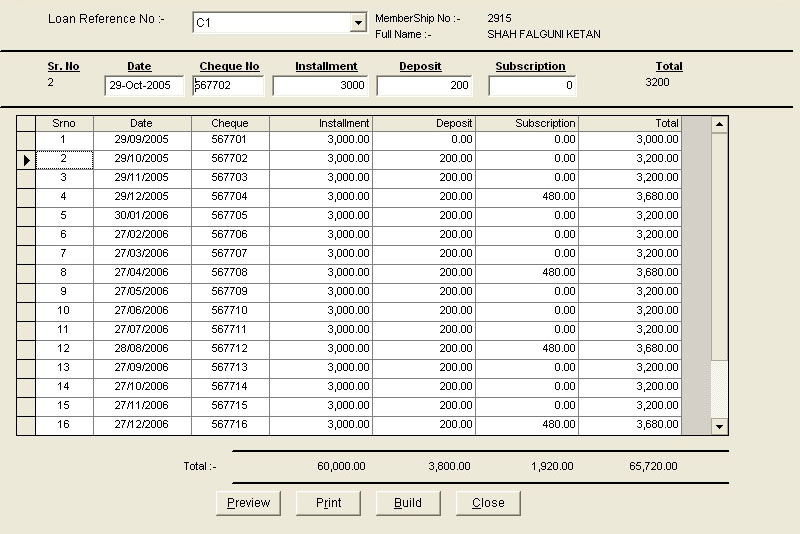Image resolution: width=800 pixels, height=534 pixels.
Task: Edit the Date field showing 29-Oct-2005
Action: (x=139, y=86)
